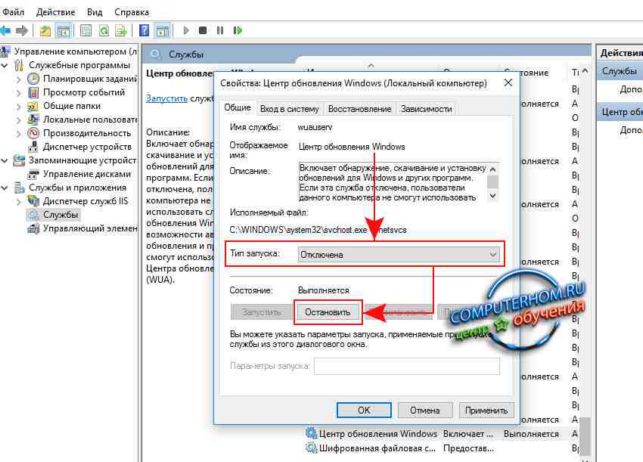
Task: Click Службы header in Действия pane
Action: (620, 71)
